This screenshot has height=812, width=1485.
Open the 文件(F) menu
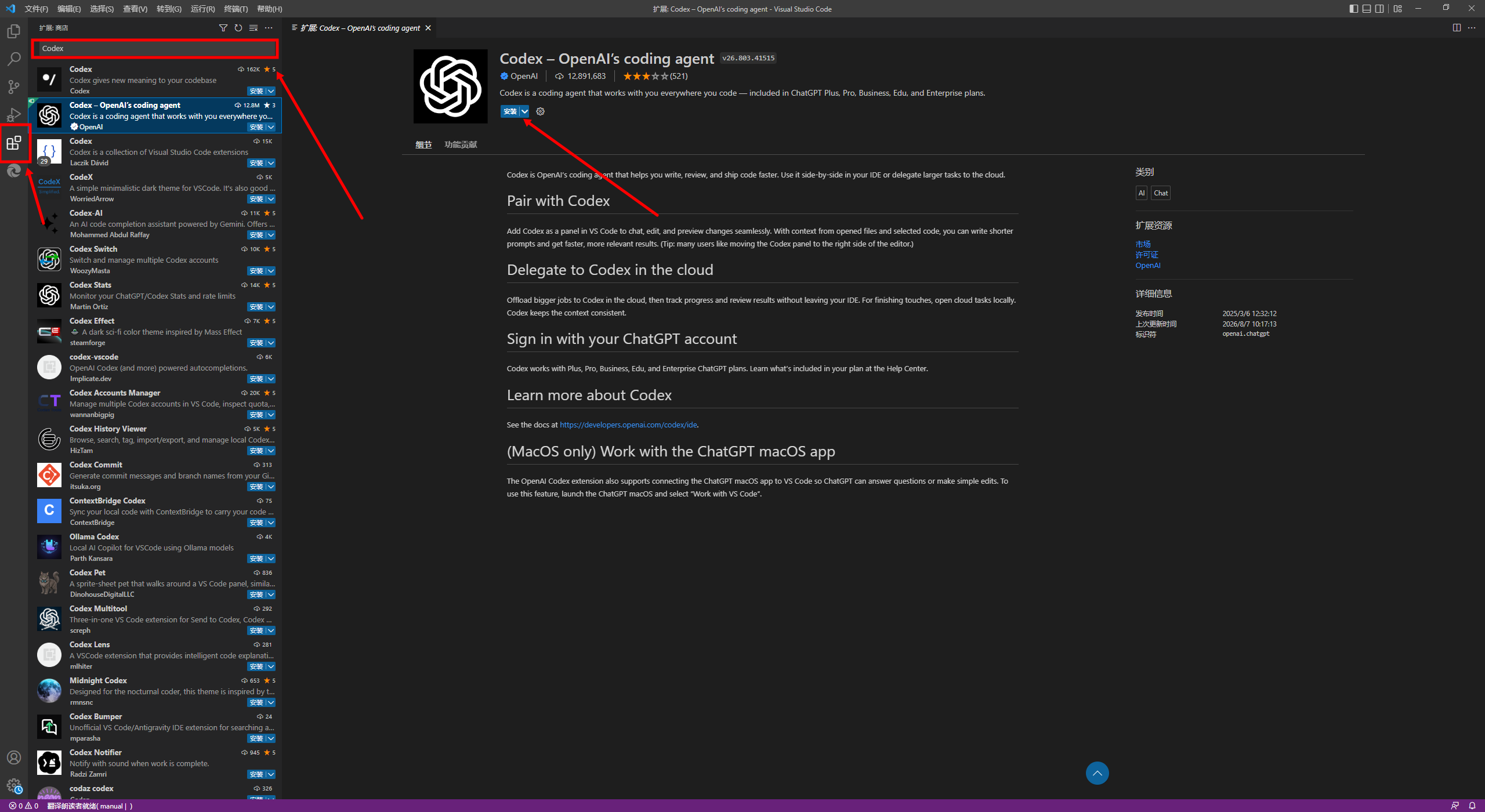(x=36, y=9)
